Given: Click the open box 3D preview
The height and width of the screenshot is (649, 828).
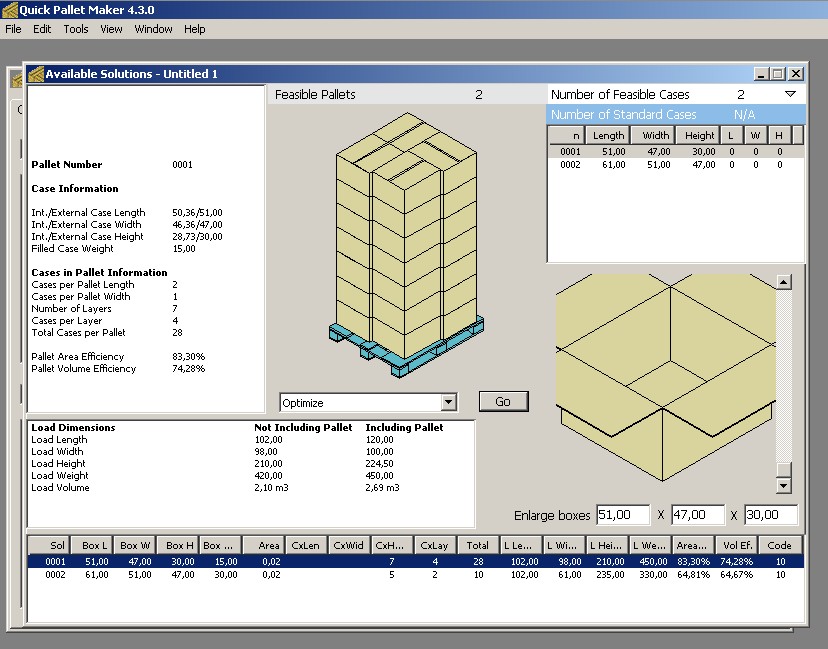Looking at the screenshot, I should (x=665, y=378).
